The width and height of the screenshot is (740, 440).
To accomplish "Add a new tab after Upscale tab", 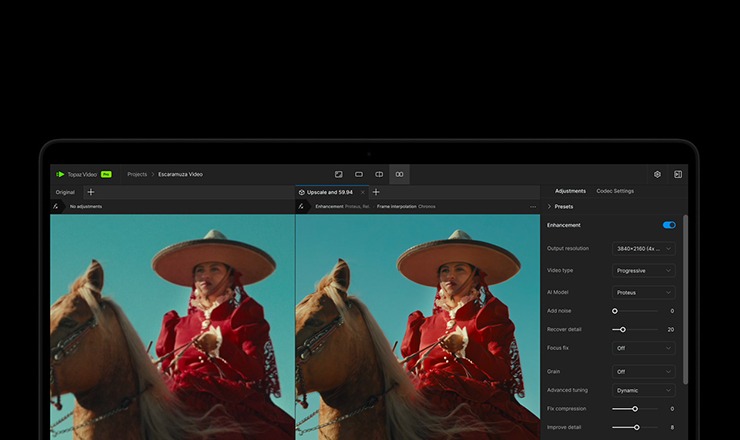I will [x=376, y=192].
